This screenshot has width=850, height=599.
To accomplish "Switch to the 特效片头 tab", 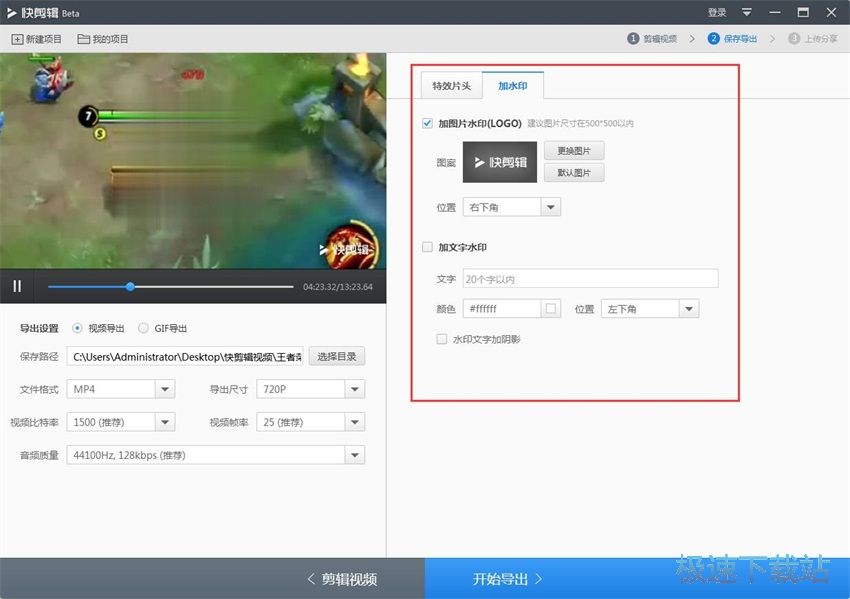I will coord(452,86).
